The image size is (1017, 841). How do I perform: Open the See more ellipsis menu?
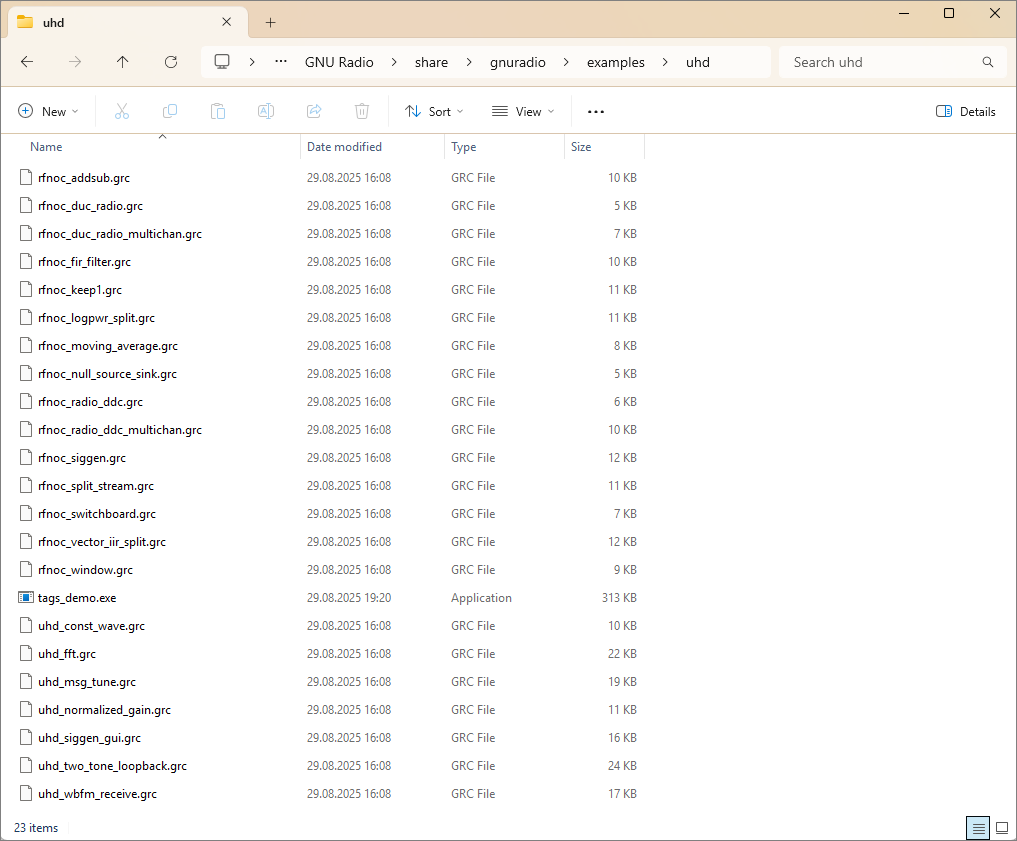(x=596, y=111)
